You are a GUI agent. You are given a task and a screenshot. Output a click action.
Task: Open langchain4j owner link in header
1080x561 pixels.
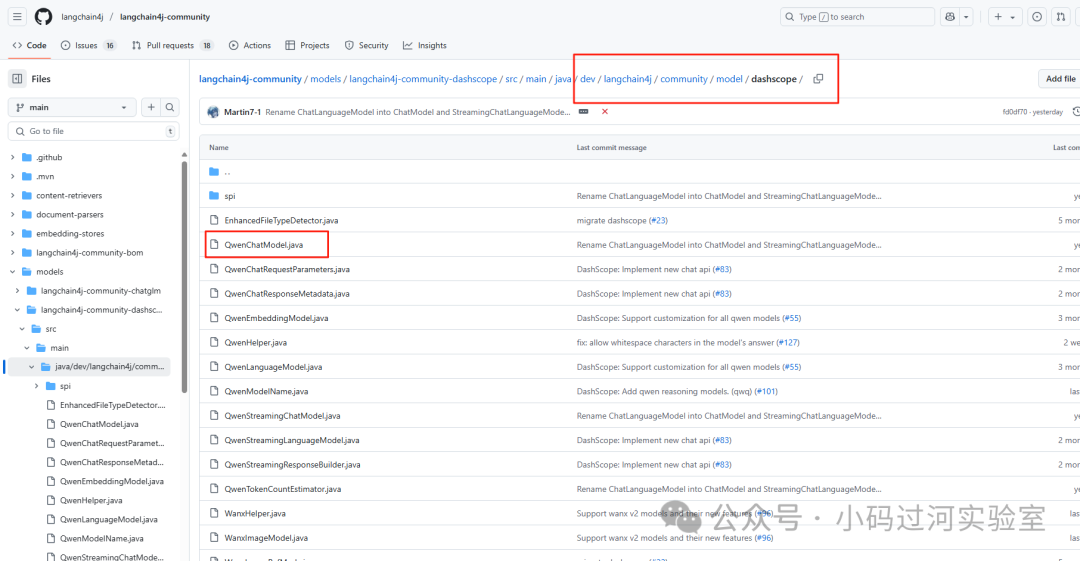(x=82, y=17)
